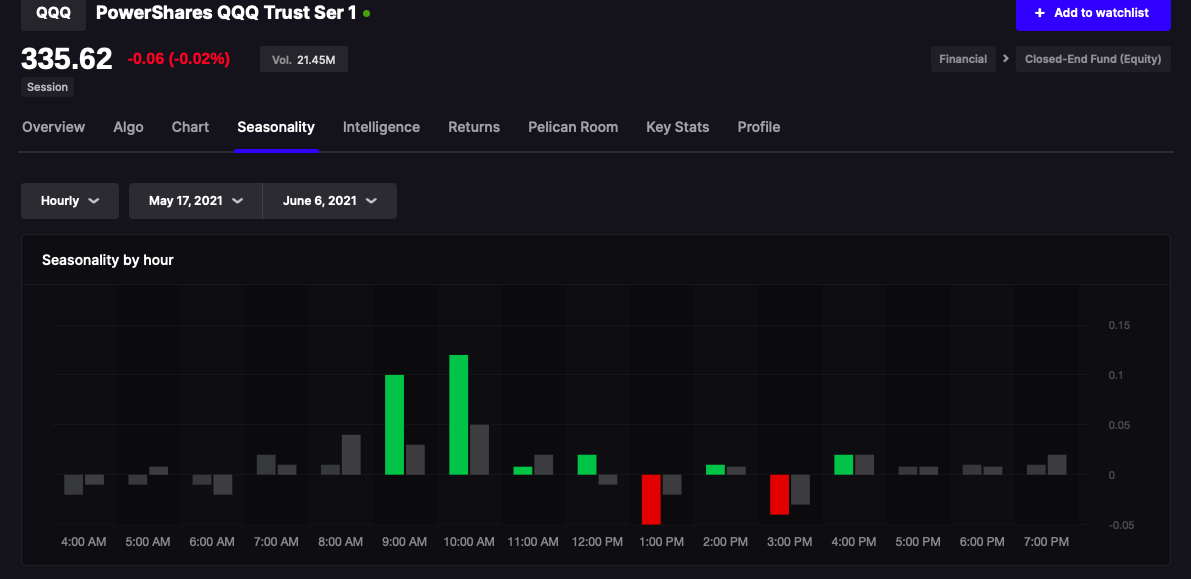Click the 12:00 PM axis label
Screen dimensions: 1191x579
[597, 542]
